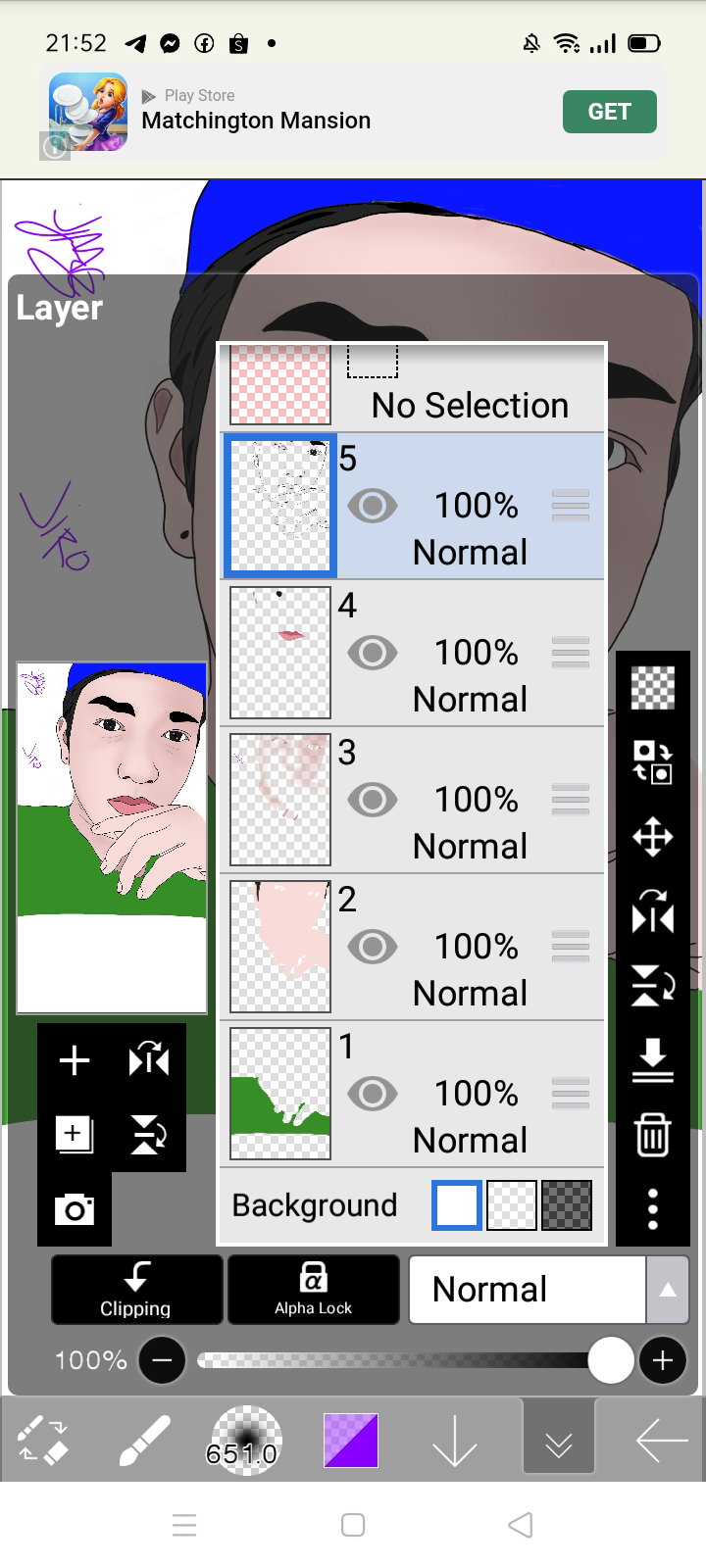Screen dimensions: 706x1568
Task: Tap the Clipping button
Action: 136,1290
